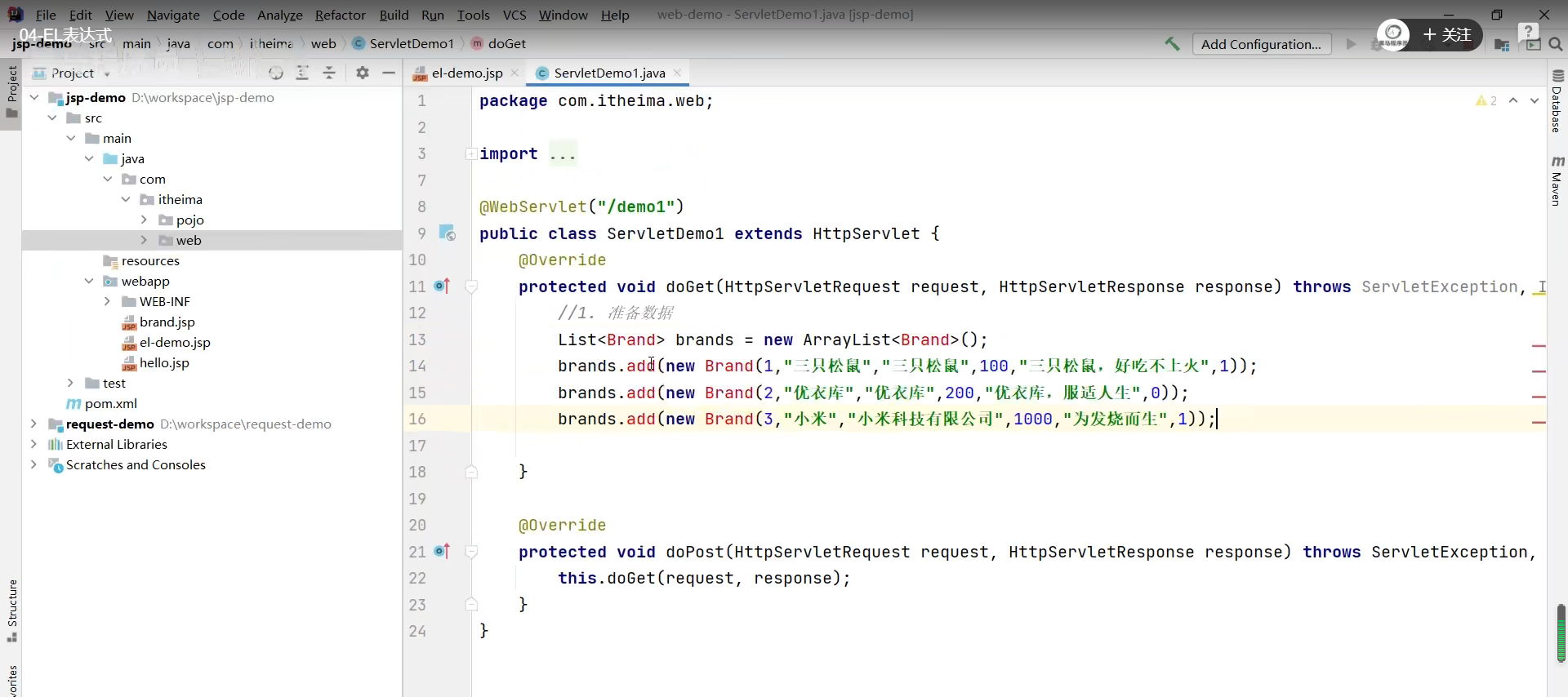Click the Run Anything toolbar icon
The width and height of the screenshot is (1568, 697).
click(x=1533, y=45)
